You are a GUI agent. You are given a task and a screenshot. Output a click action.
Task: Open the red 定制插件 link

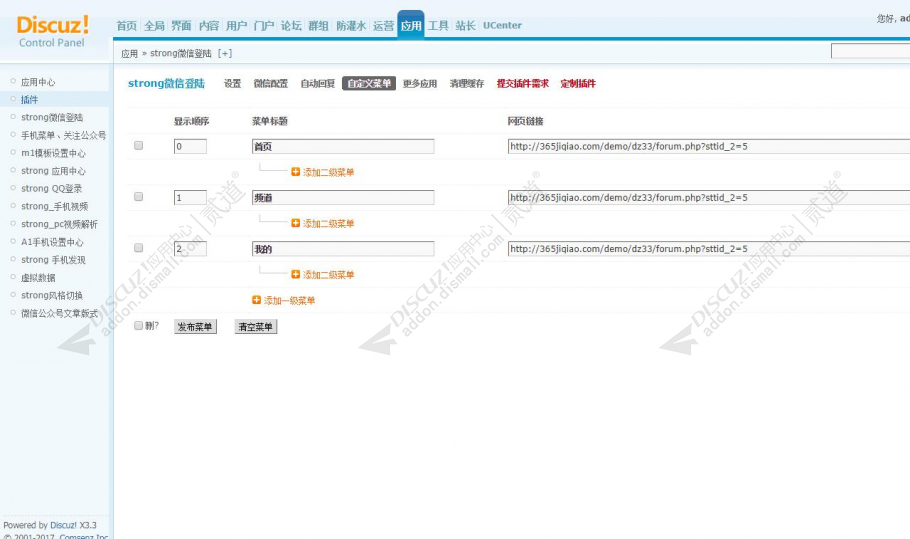coord(578,84)
